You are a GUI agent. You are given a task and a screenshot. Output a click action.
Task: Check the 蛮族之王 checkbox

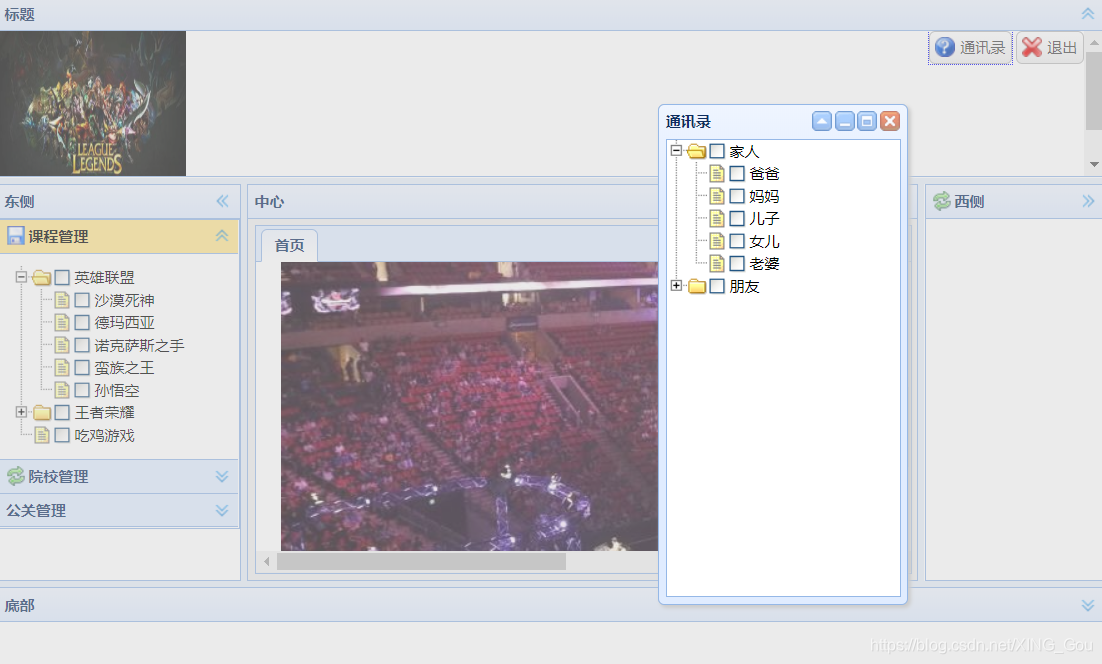pos(82,367)
